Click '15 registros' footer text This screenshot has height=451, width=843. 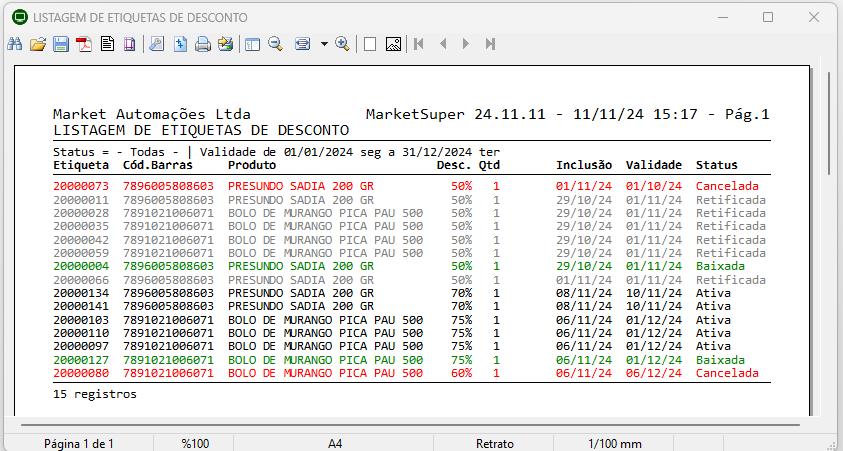point(95,394)
